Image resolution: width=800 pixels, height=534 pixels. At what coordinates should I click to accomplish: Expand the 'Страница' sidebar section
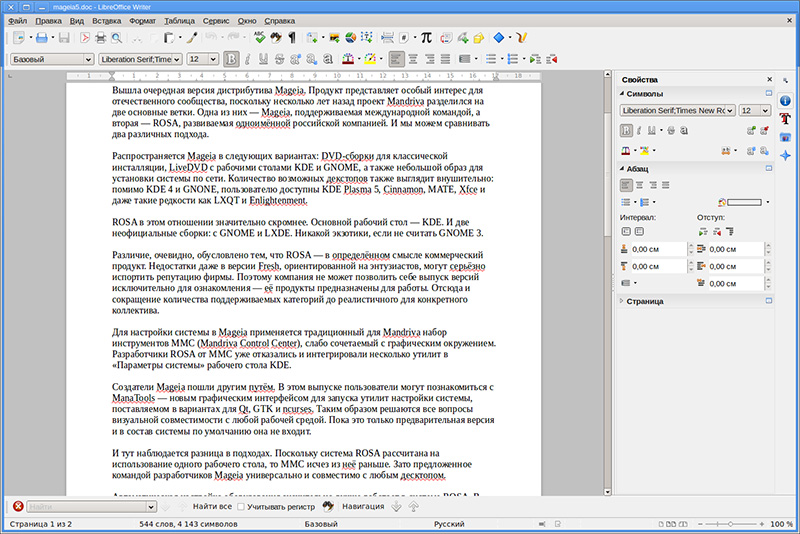(621, 301)
